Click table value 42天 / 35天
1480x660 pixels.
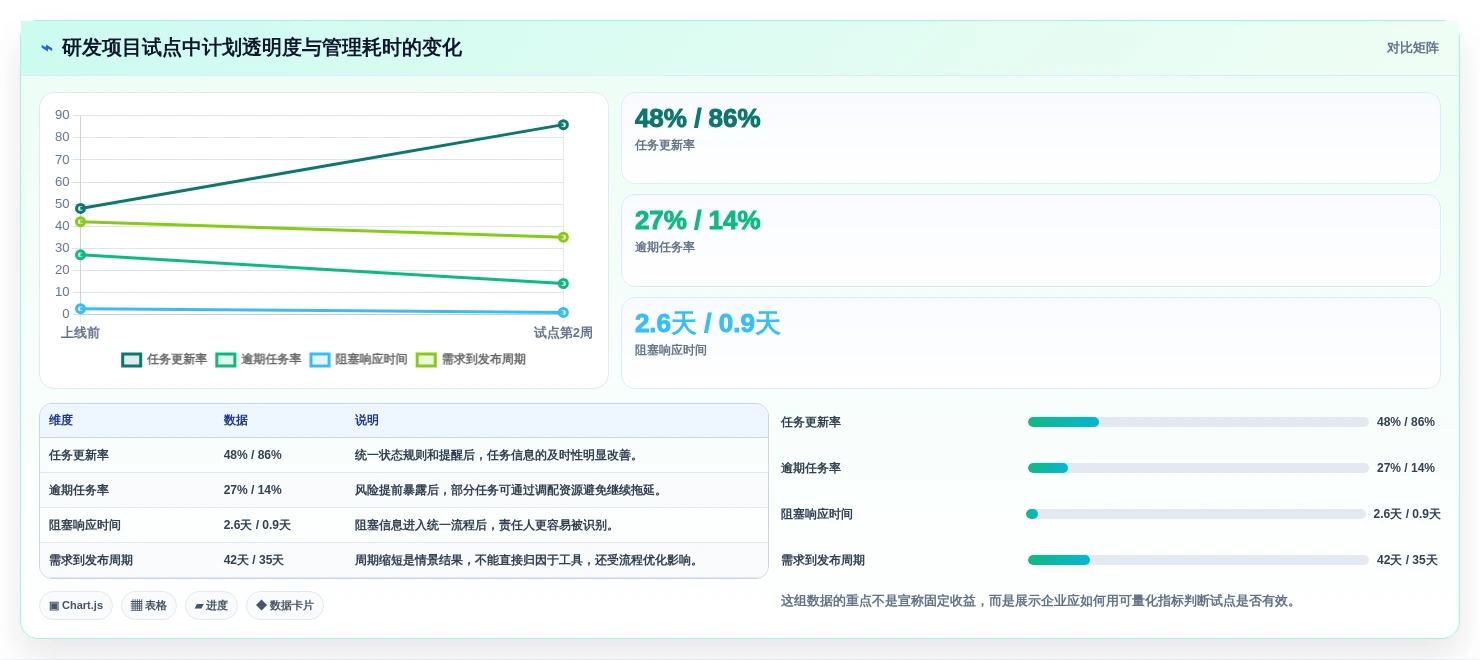click(x=254, y=560)
